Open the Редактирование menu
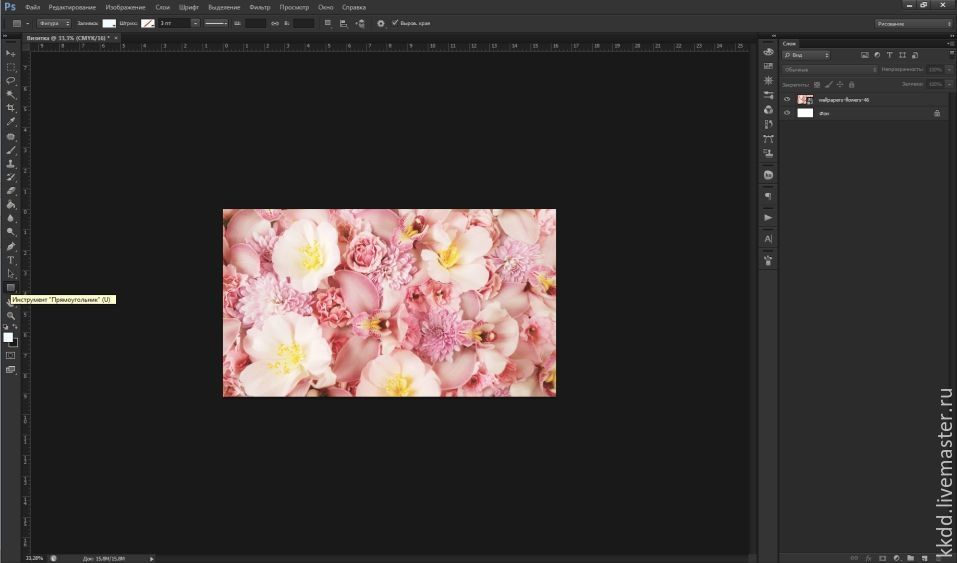This screenshot has height=563, width=957. coord(72,7)
